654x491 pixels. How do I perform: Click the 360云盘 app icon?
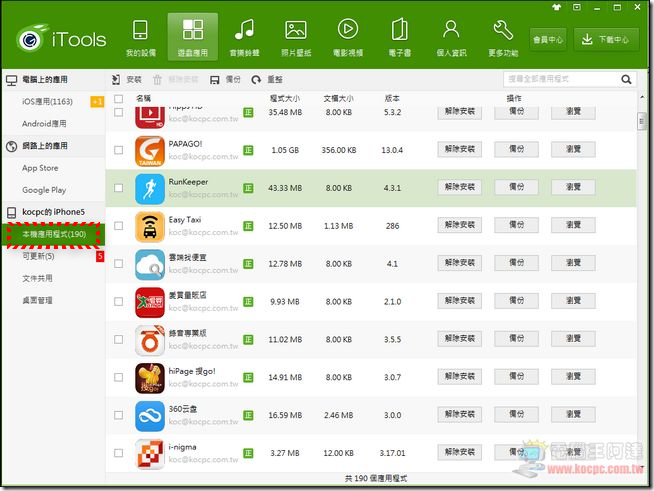click(150, 416)
